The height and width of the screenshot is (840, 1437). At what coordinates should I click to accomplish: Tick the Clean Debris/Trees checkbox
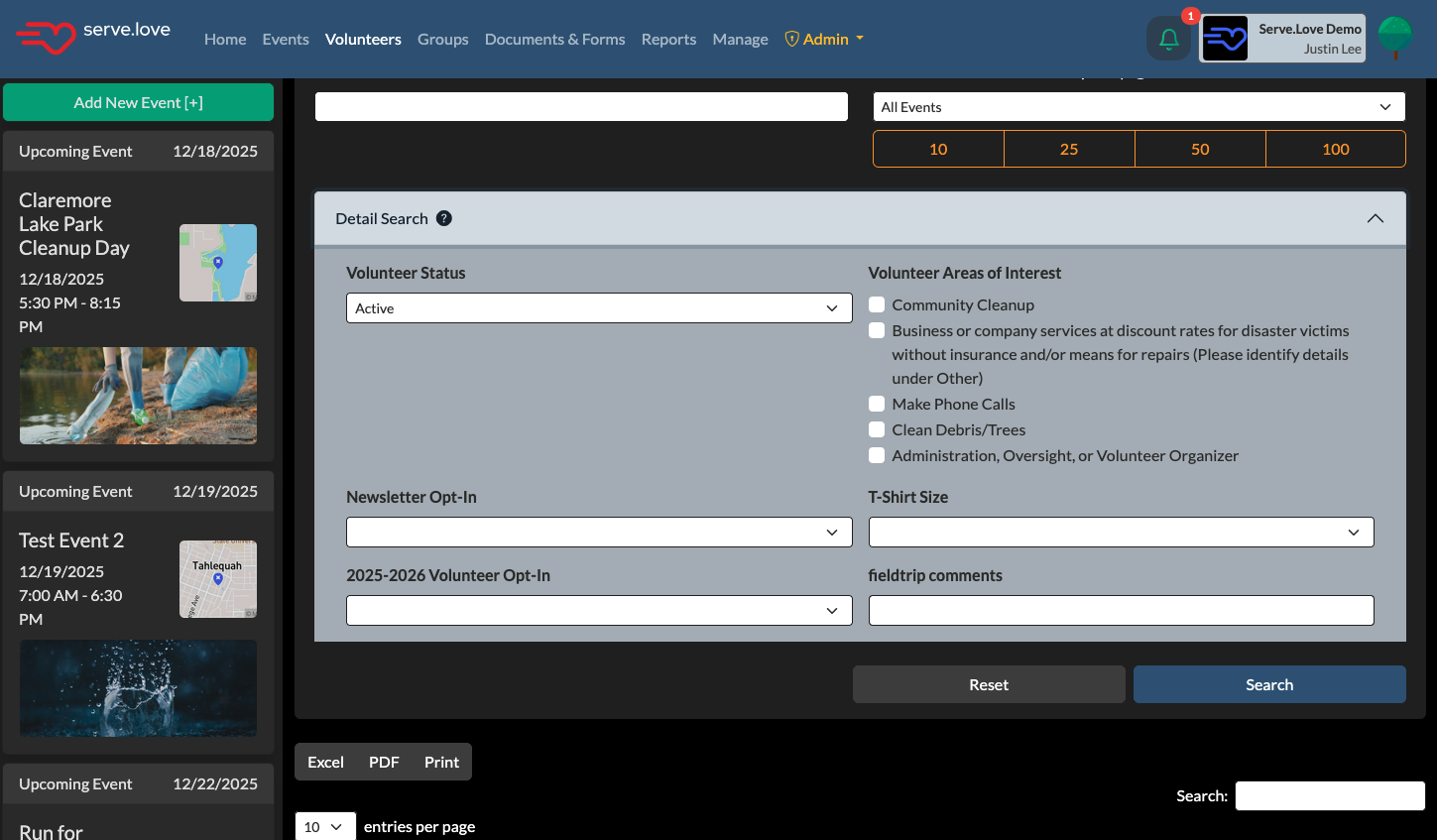point(877,429)
